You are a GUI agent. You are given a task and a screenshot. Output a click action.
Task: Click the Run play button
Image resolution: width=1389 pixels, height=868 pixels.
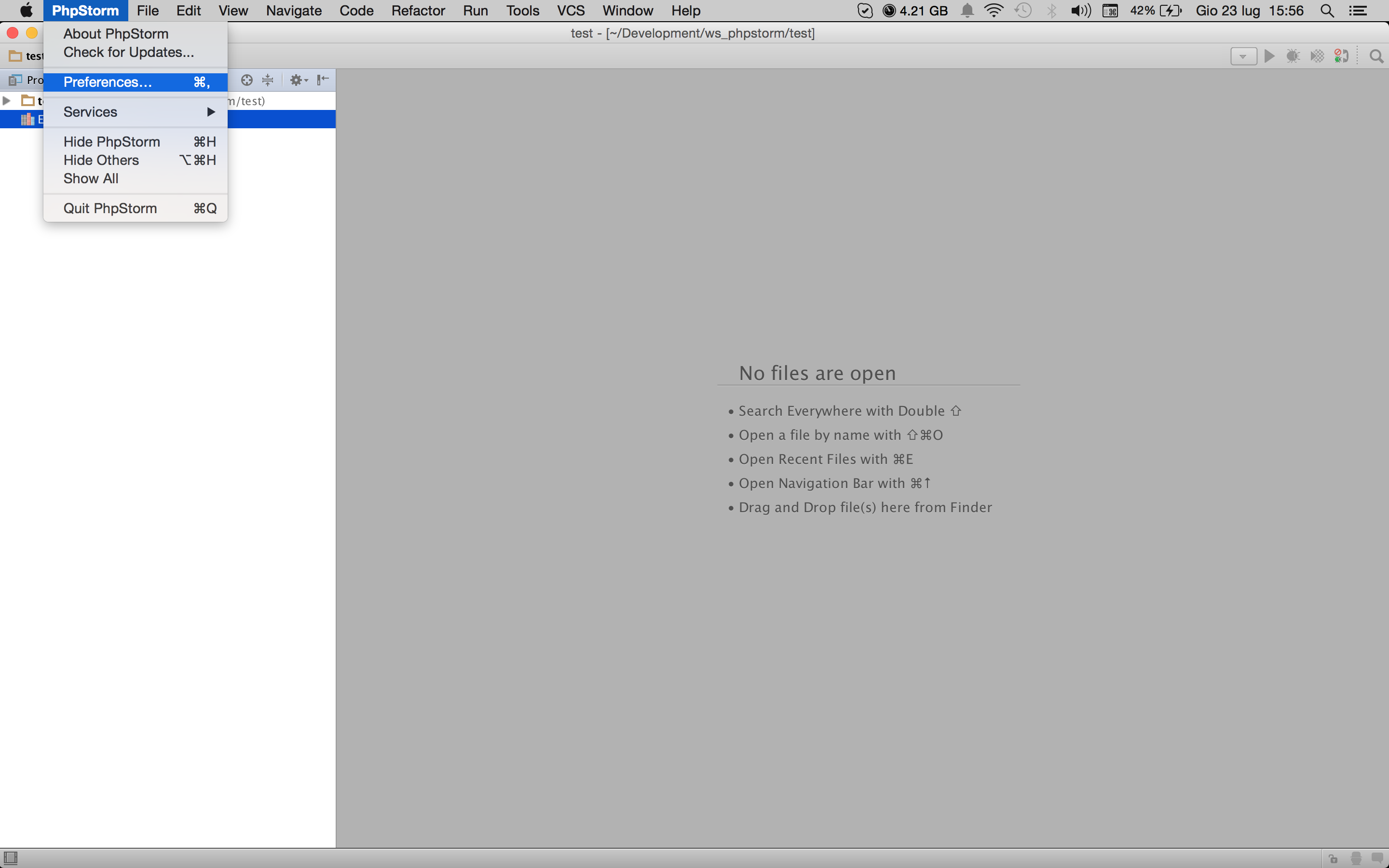click(1269, 56)
